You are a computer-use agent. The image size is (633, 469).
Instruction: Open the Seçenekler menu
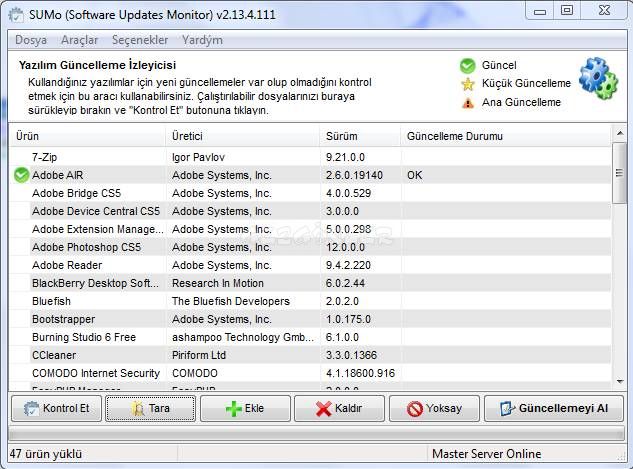[x=140, y=40]
